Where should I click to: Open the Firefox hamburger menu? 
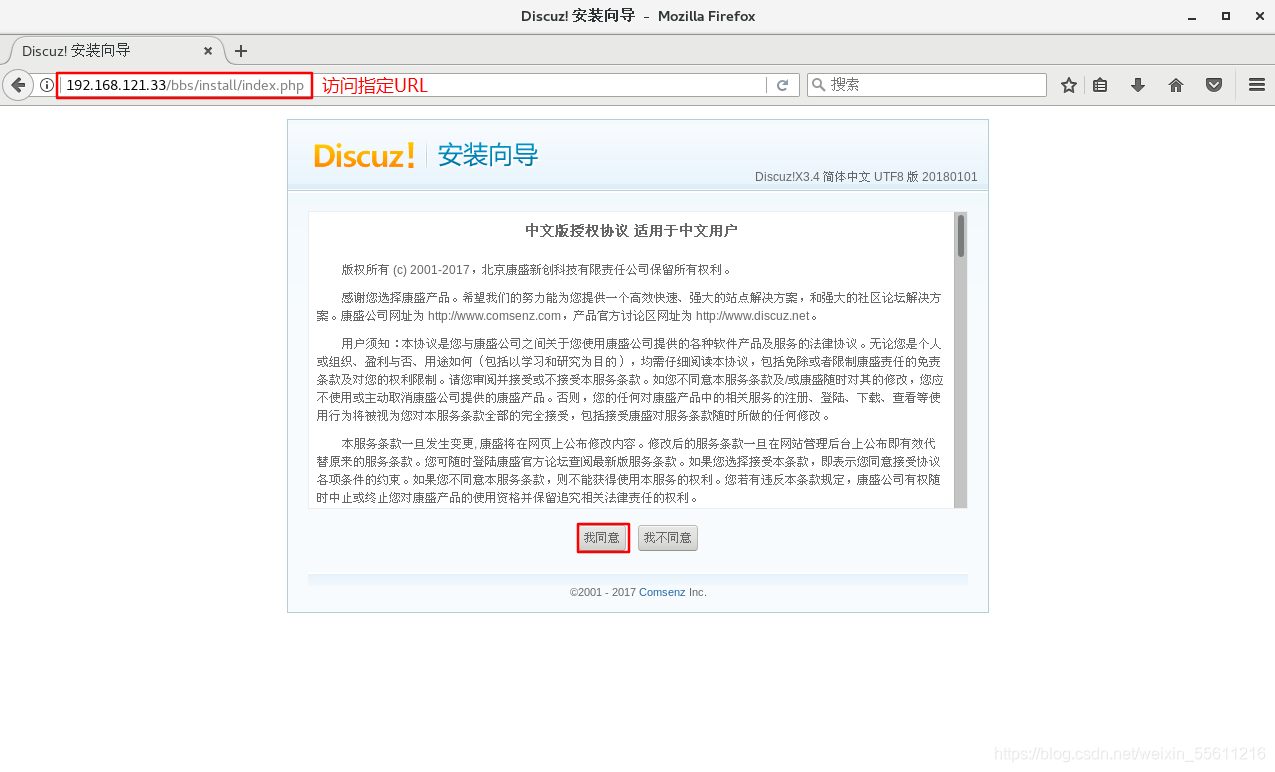pos(1257,85)
